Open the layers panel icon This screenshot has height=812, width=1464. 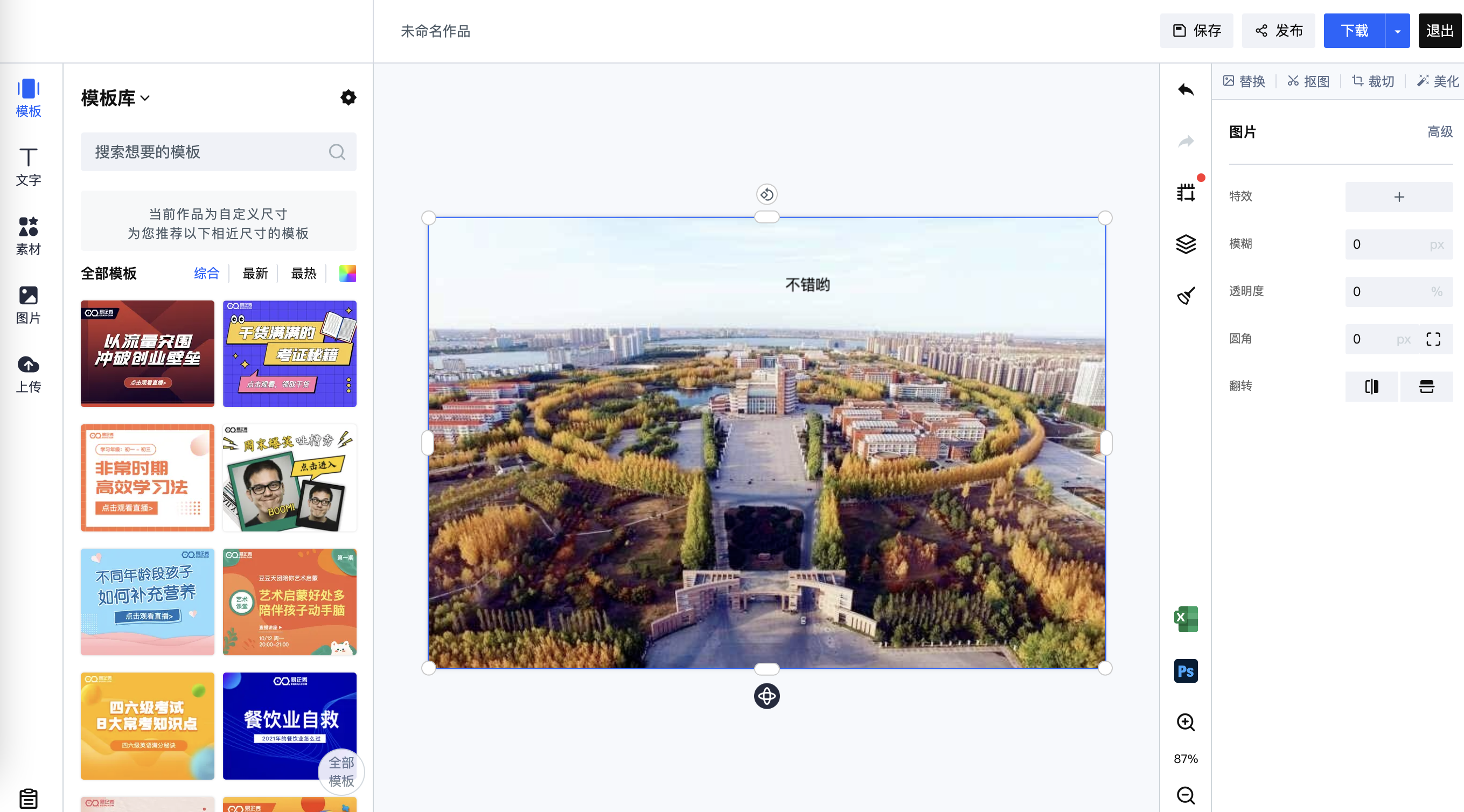(1186, 244)
